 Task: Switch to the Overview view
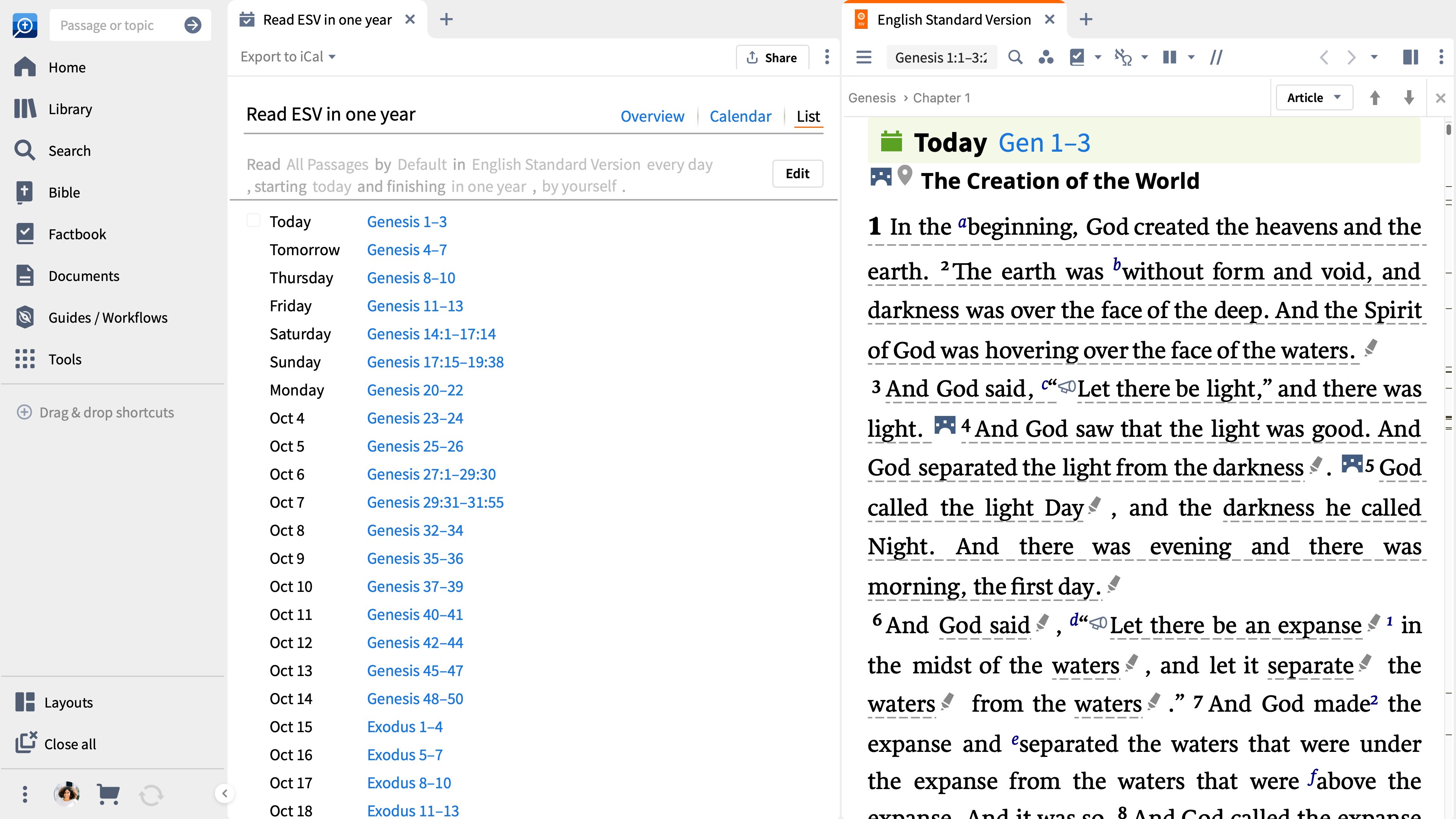coord(652,116)
